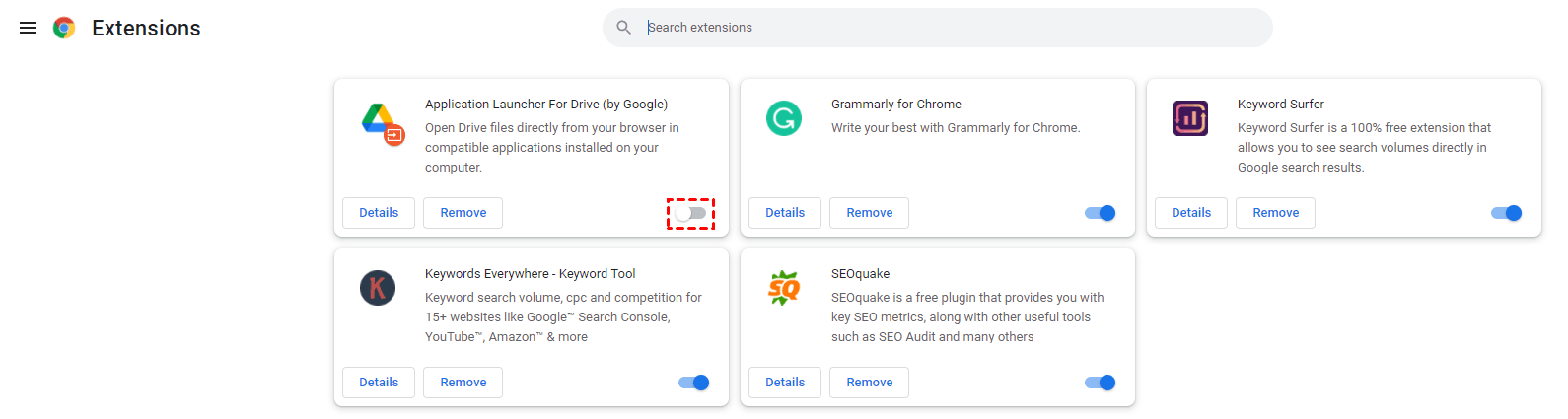1568x419 pixels.
Task: Click the Keywords Everywhere extension icon
Action: pyautogui.click(x=378, y=288)
